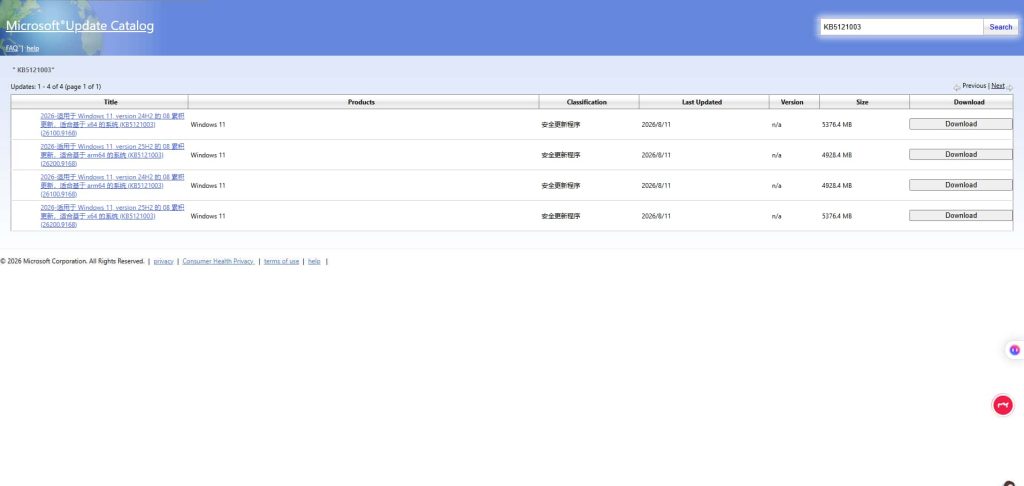Sort by the Last Updated column header
The height and width of the screenshot is (486, 1024).
pos(702,102)
